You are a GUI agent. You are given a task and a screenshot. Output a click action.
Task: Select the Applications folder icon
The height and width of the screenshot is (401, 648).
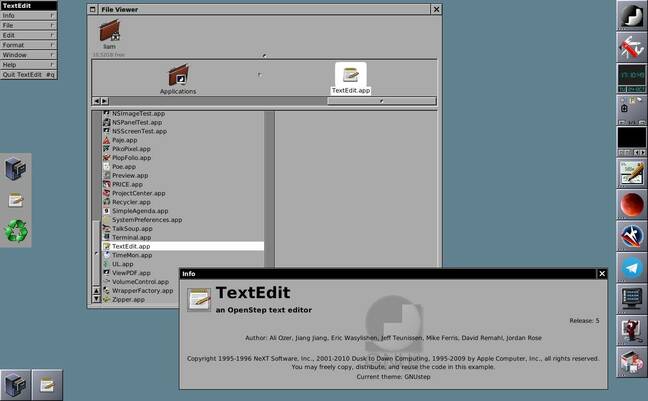[x=178, y=75]
